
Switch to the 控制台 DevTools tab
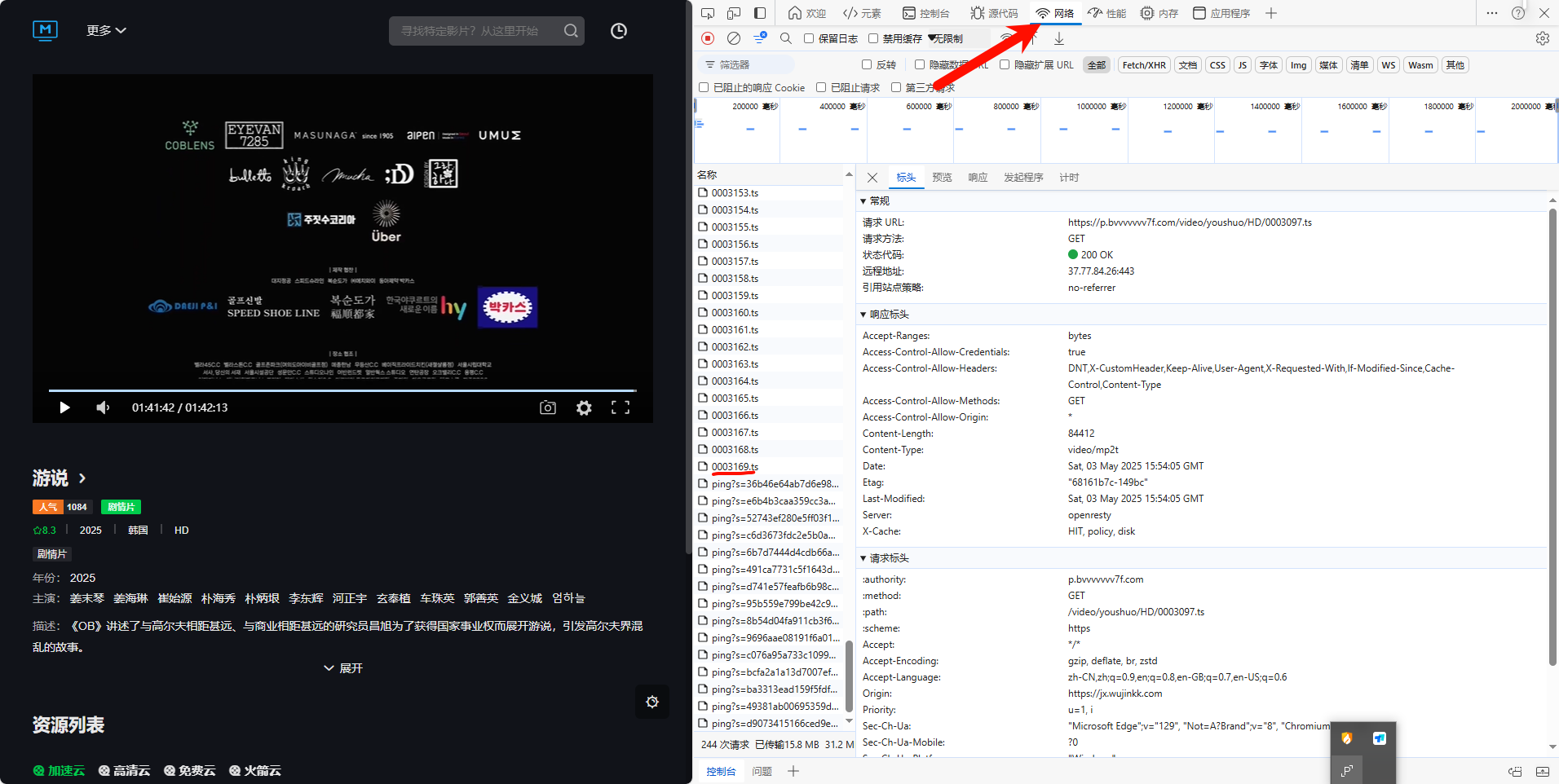pyautogui.click(x=925, y=13)
